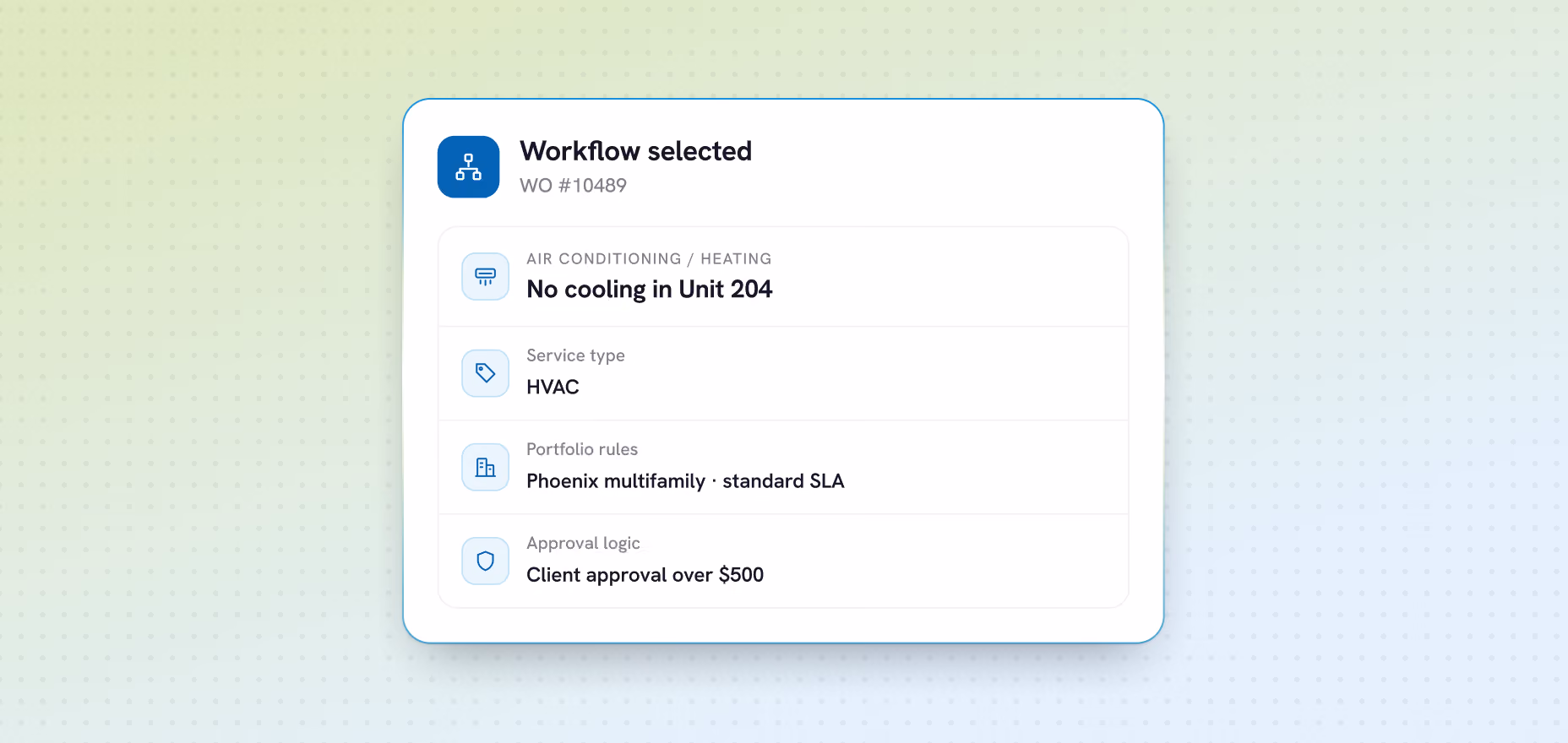Viewport: 1568px width, 743px height.
Task: Open "No cooling in Unit 204" issue
Action: [x=650, y=290]
